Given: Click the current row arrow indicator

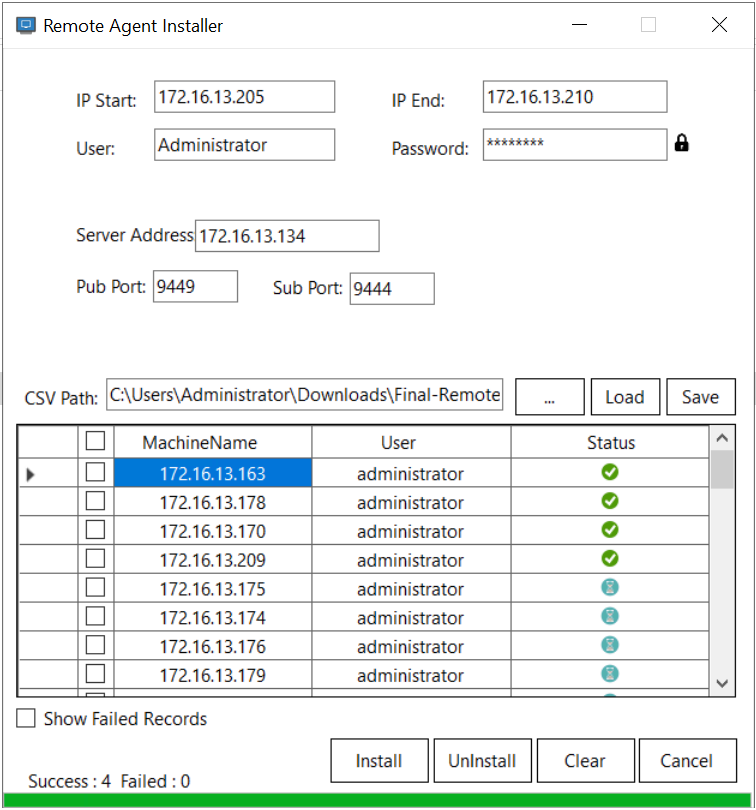Looking at the screenshot, I should [30, 474].
